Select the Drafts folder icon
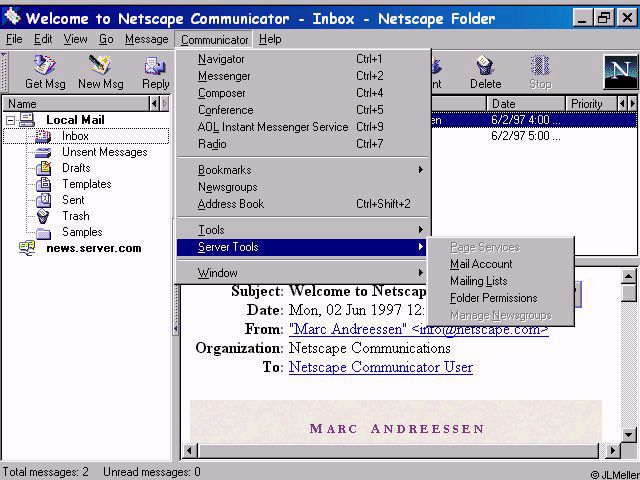This screenshot has height=480, width=640. pyautogui.click(x=43, y=168)
